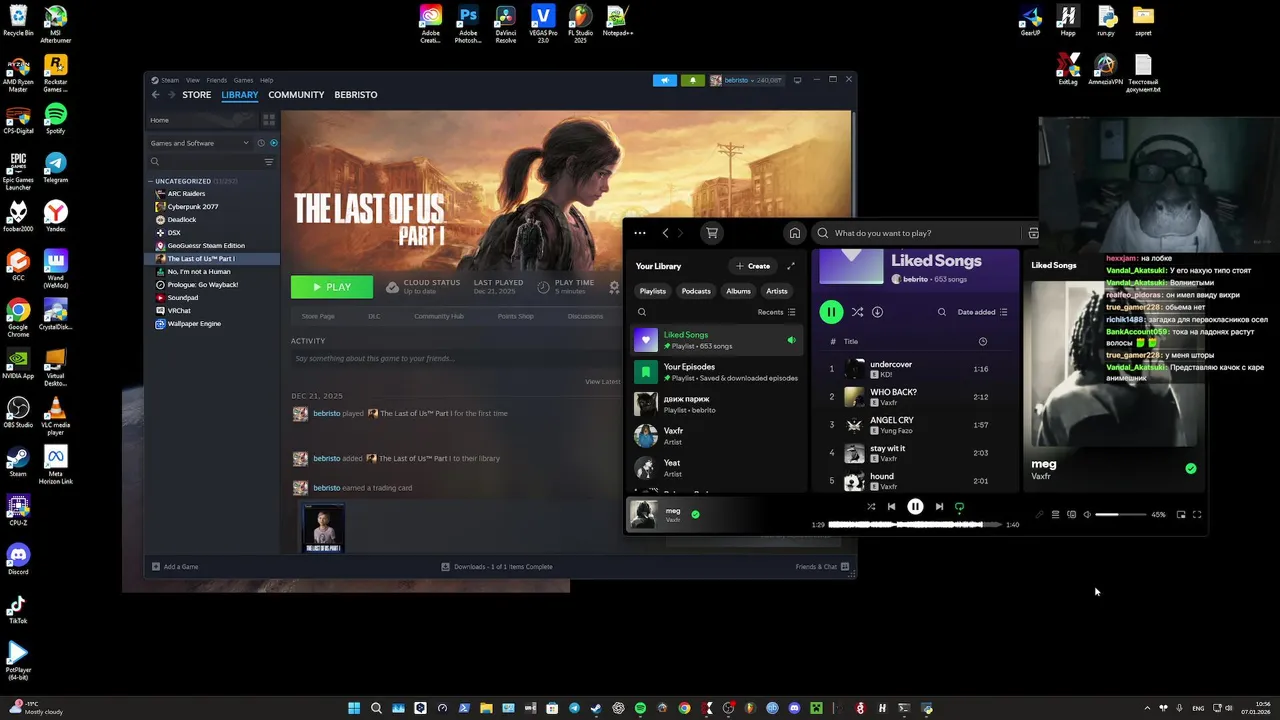This screenshot has width=1280, height=720.
Task: Open Telegram desktop shortcut
Action: pos(56,166)
